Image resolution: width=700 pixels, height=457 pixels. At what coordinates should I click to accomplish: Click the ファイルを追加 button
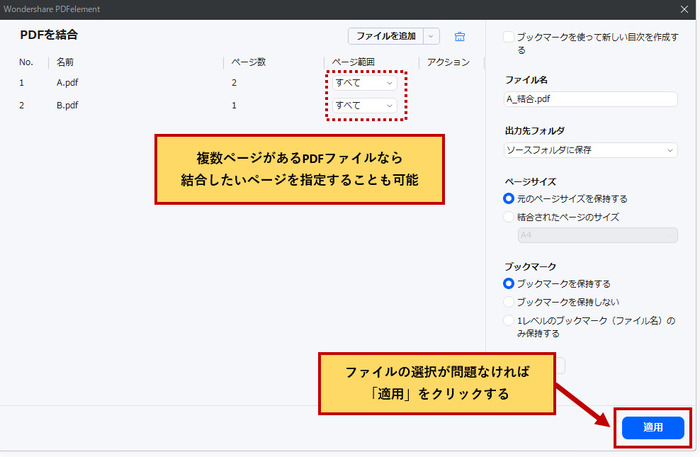point(386,36)
